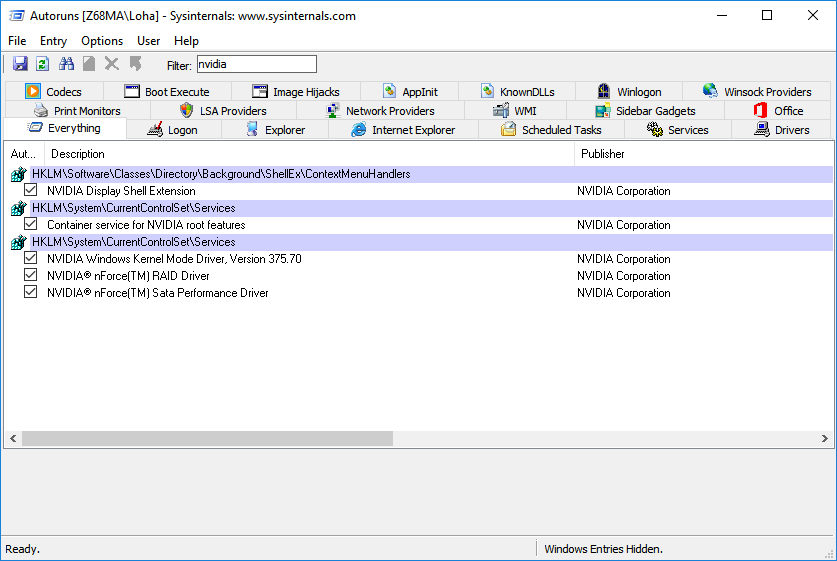
Task: Click the Save toolbar icon
Action: click(20, 64)
